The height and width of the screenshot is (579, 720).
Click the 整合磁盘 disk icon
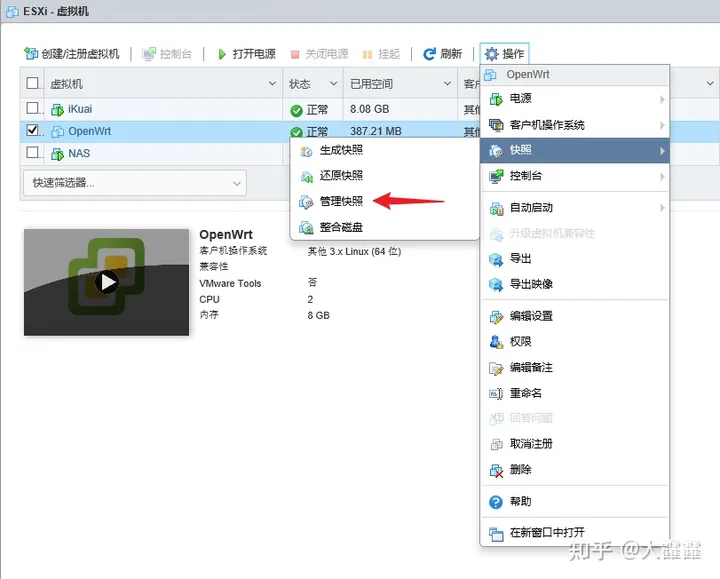(307, 228)
